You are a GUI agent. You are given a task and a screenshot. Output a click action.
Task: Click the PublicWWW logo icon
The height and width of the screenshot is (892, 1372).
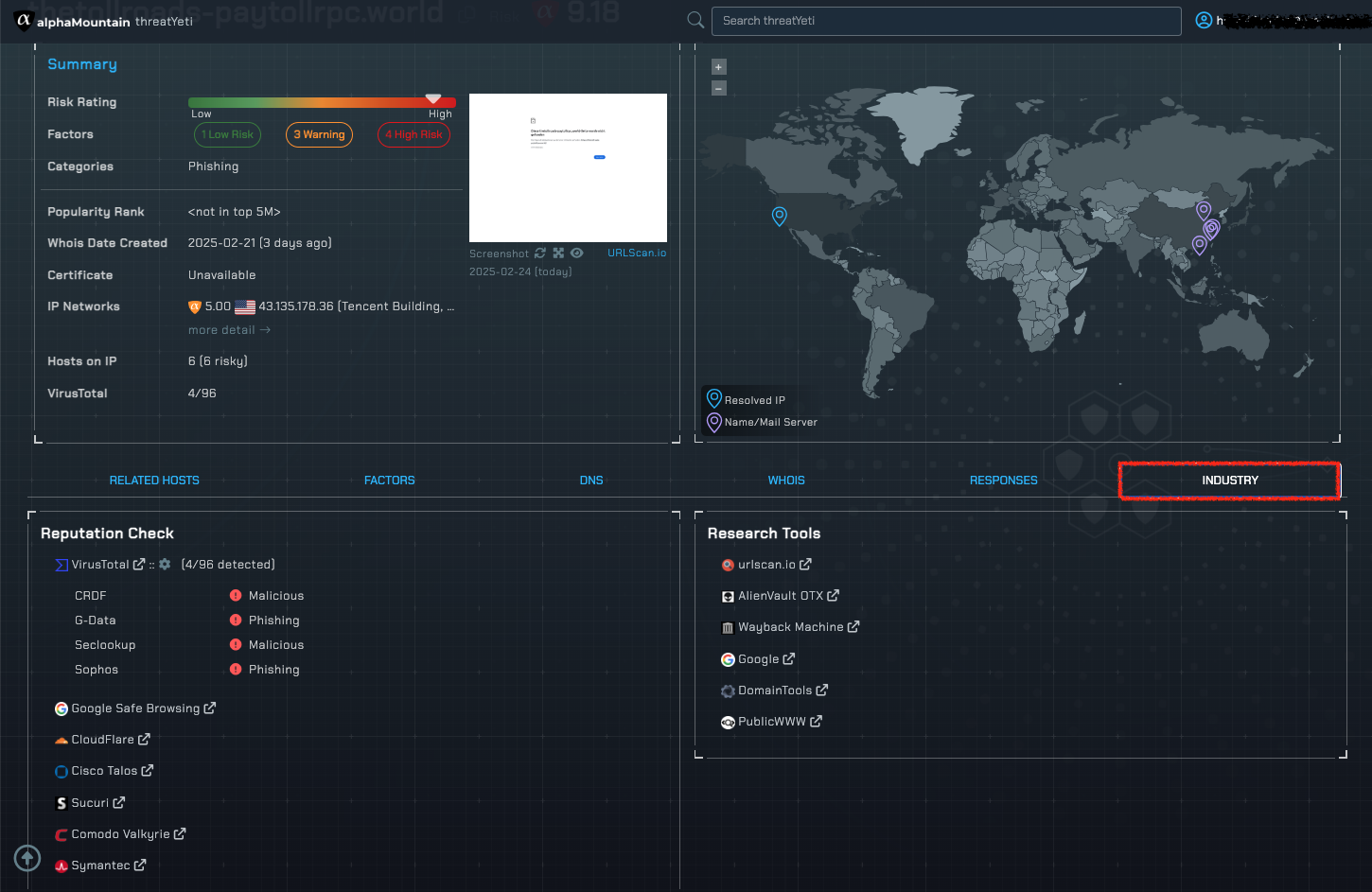point(728,722)
